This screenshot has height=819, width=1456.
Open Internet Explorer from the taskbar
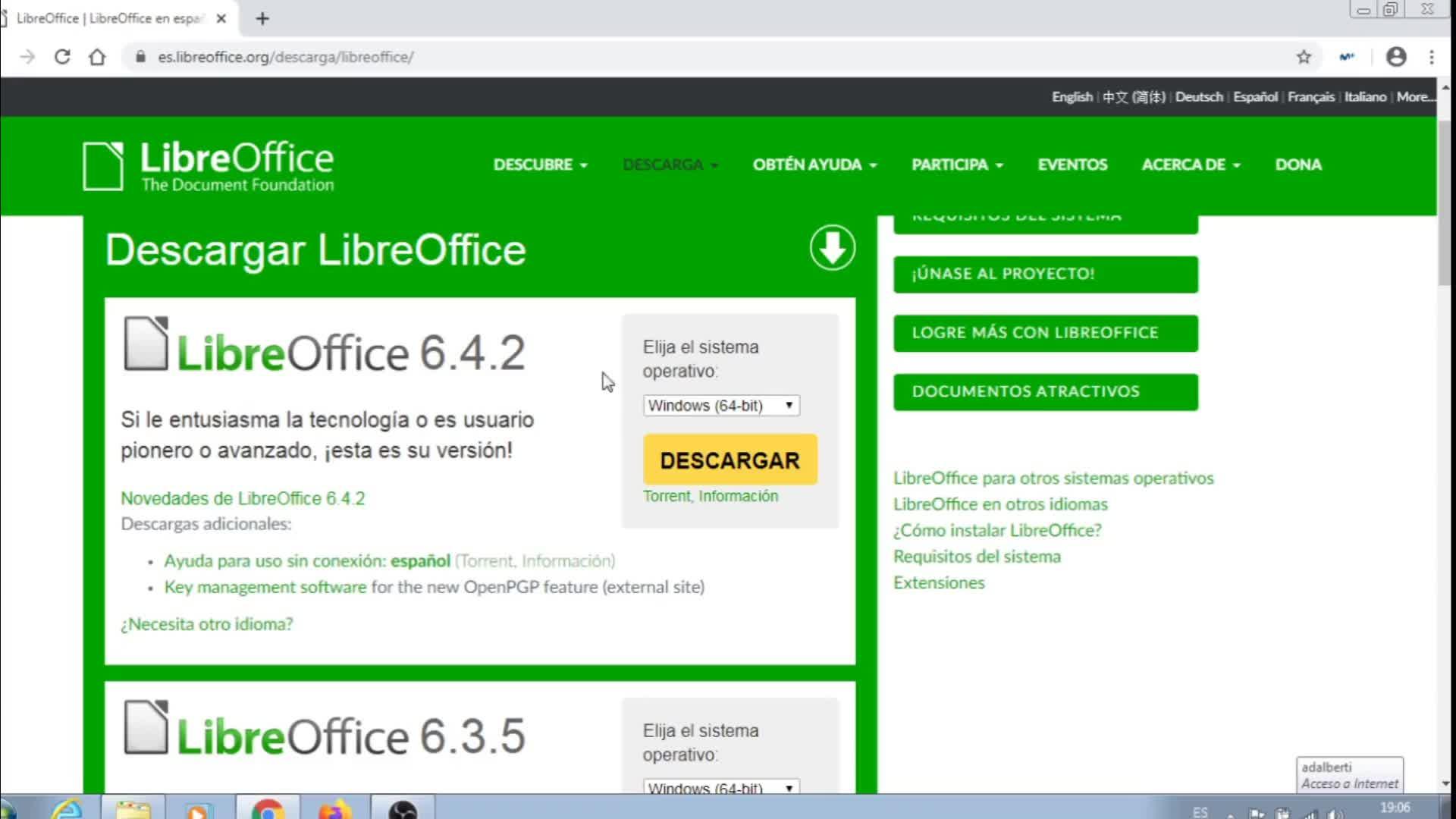(x=67, y=808)
